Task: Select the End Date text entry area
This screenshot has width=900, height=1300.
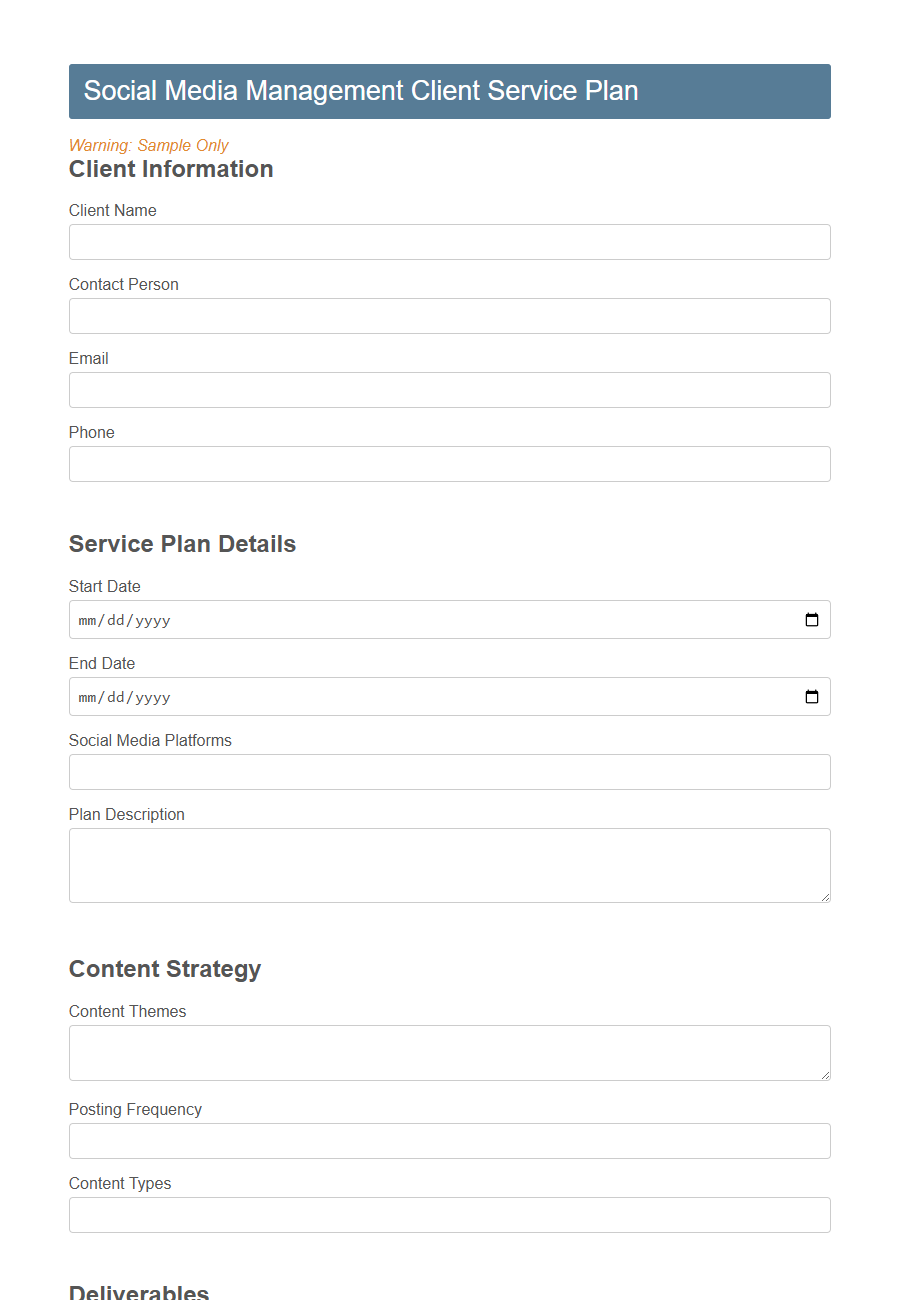Action: [300, 696]
